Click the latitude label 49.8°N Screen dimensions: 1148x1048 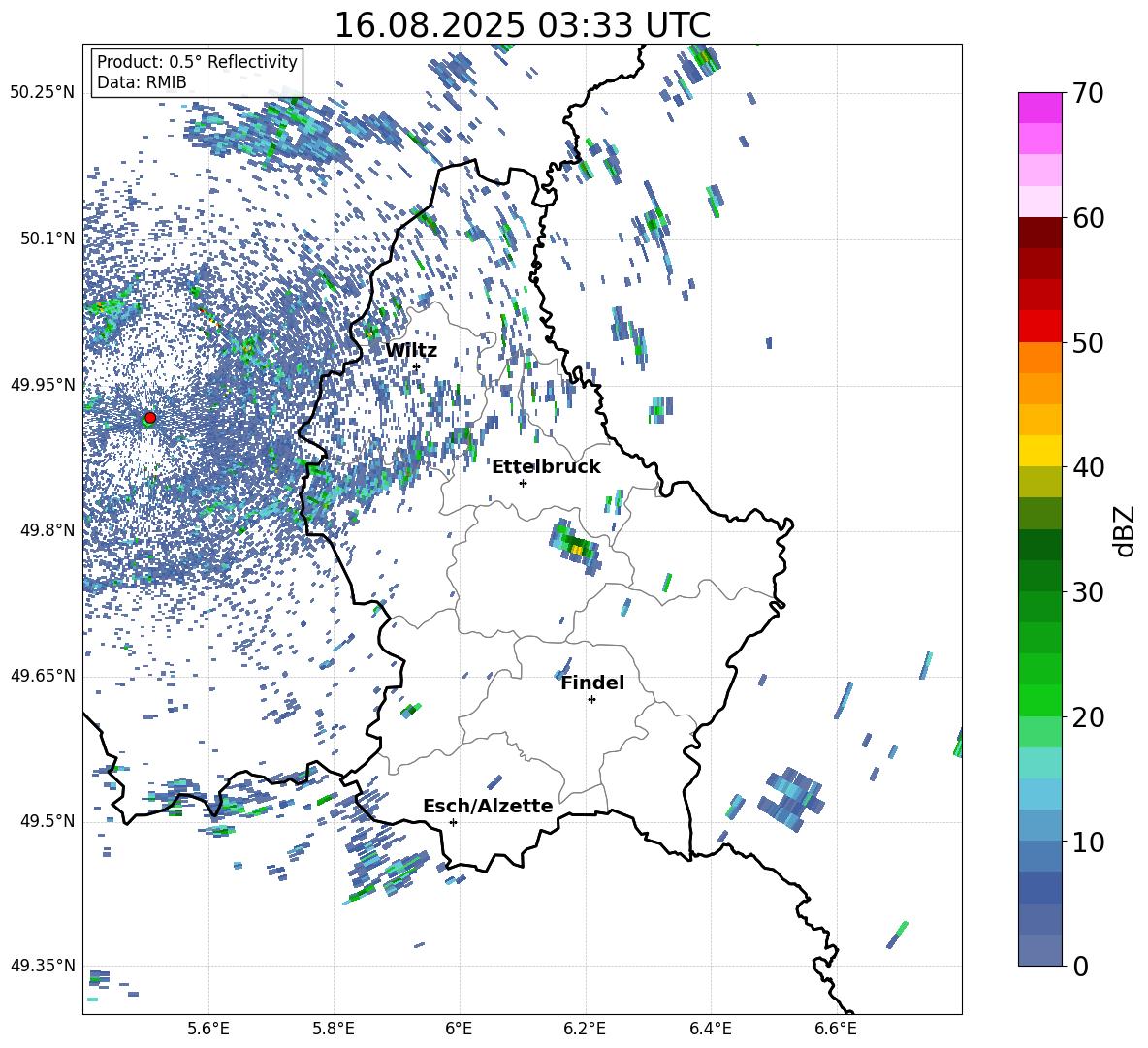(48, 530)
